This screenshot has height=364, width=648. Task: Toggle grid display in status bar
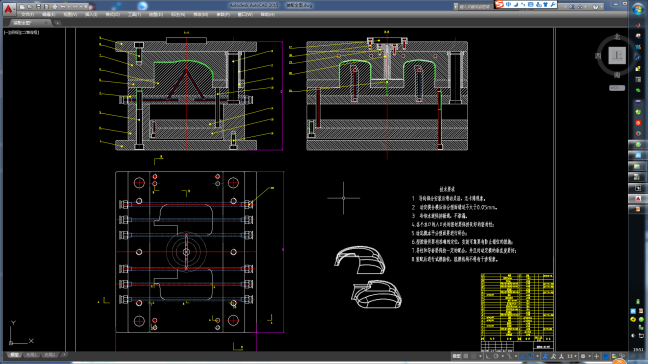coord(465,356)
